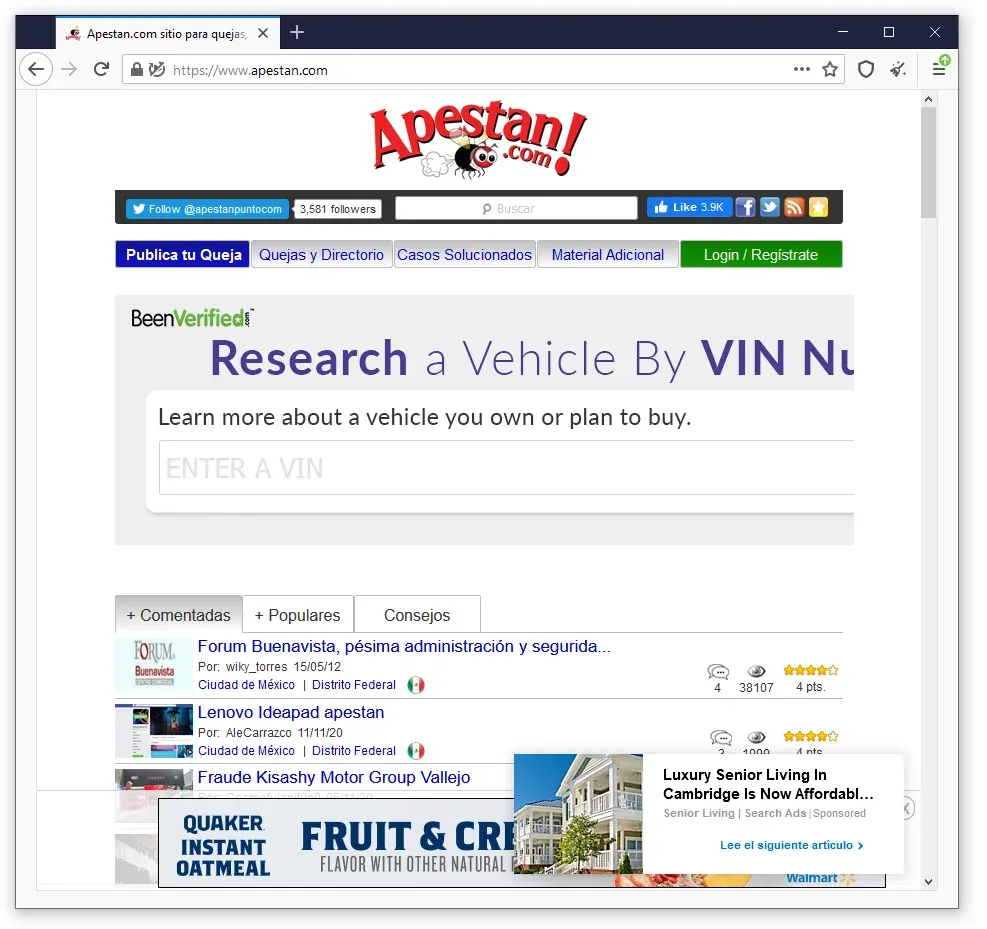The width and height of the screenshot is (987, 929).
Task: Click the star rating in Lenovo Ideapad row
Action: click(811, 736)
